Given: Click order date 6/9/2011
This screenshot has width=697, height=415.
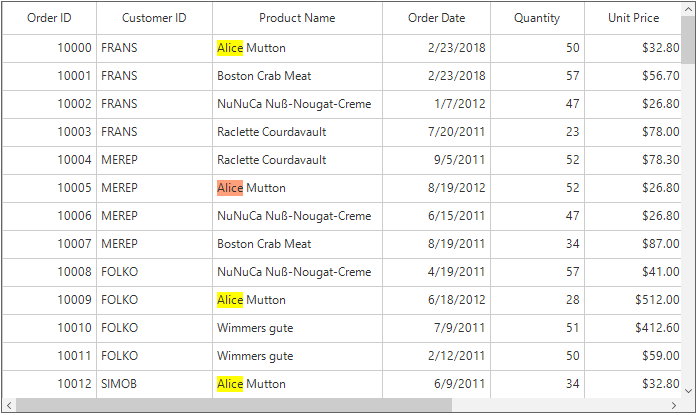Looking at the screenshot, I should click(x=437, y=384).
